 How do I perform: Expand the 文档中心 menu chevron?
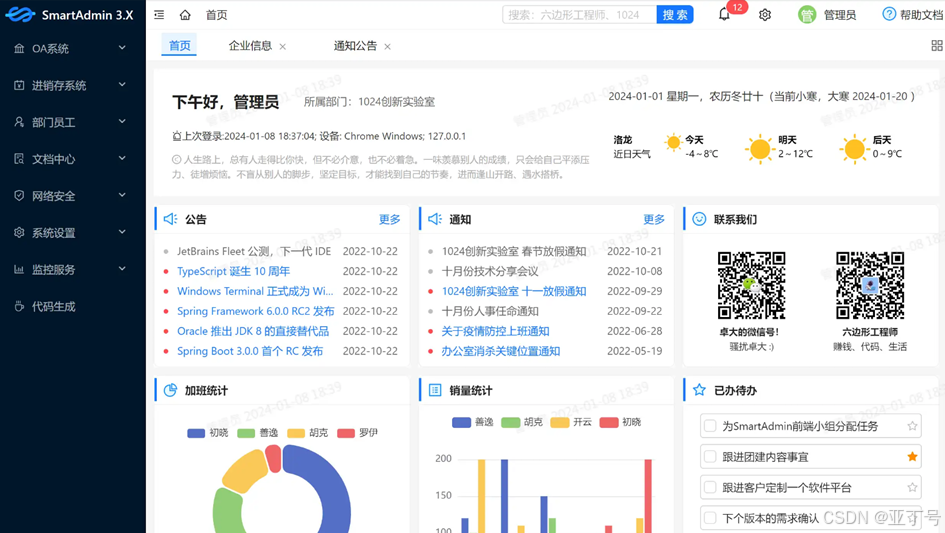[x=122, y=158]
